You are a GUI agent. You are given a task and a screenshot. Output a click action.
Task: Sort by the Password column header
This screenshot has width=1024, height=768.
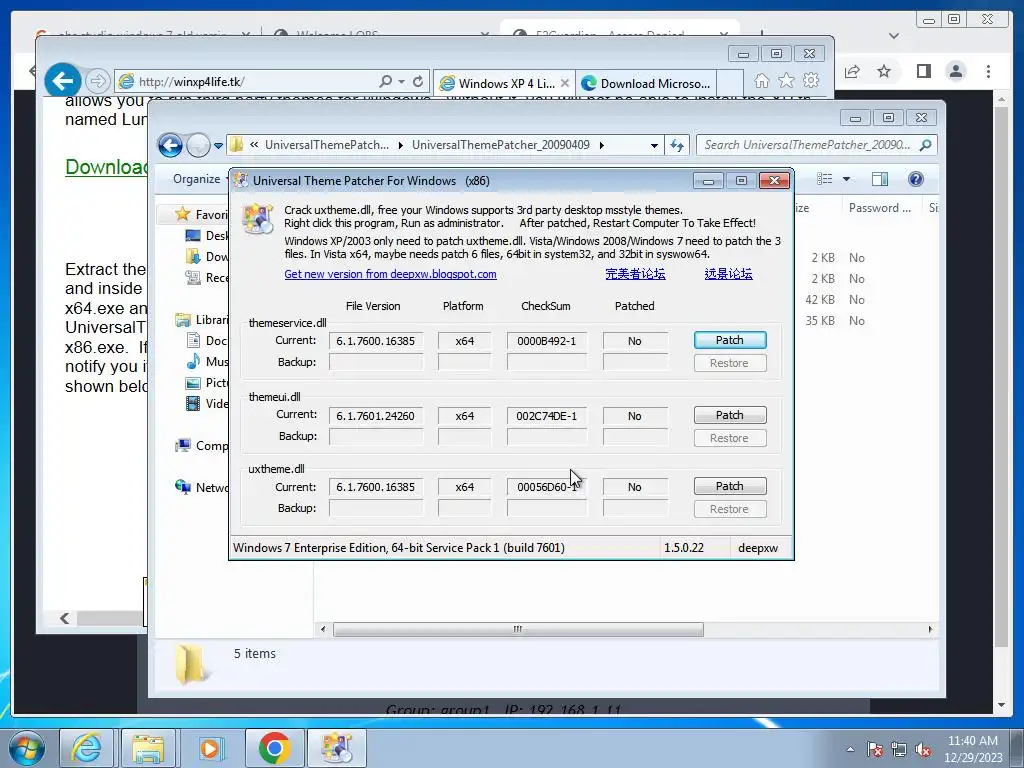(x=879, y=208)
